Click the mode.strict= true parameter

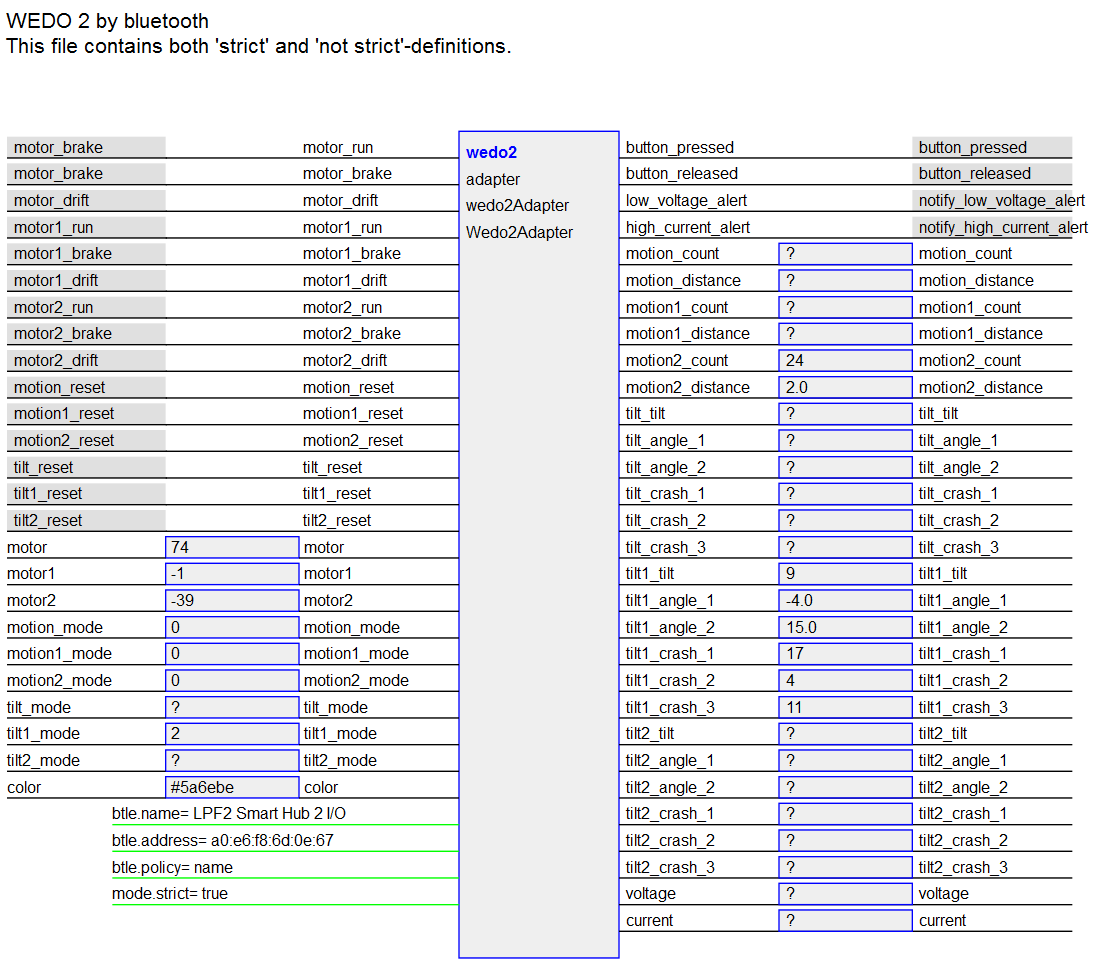(170, 894)
